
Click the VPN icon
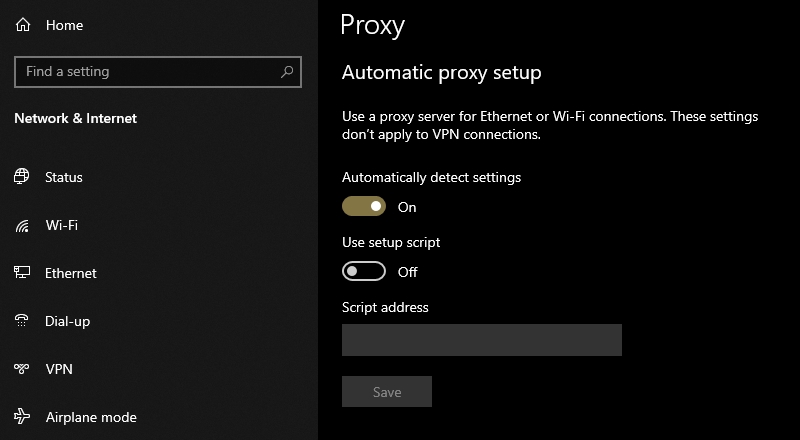22,369
